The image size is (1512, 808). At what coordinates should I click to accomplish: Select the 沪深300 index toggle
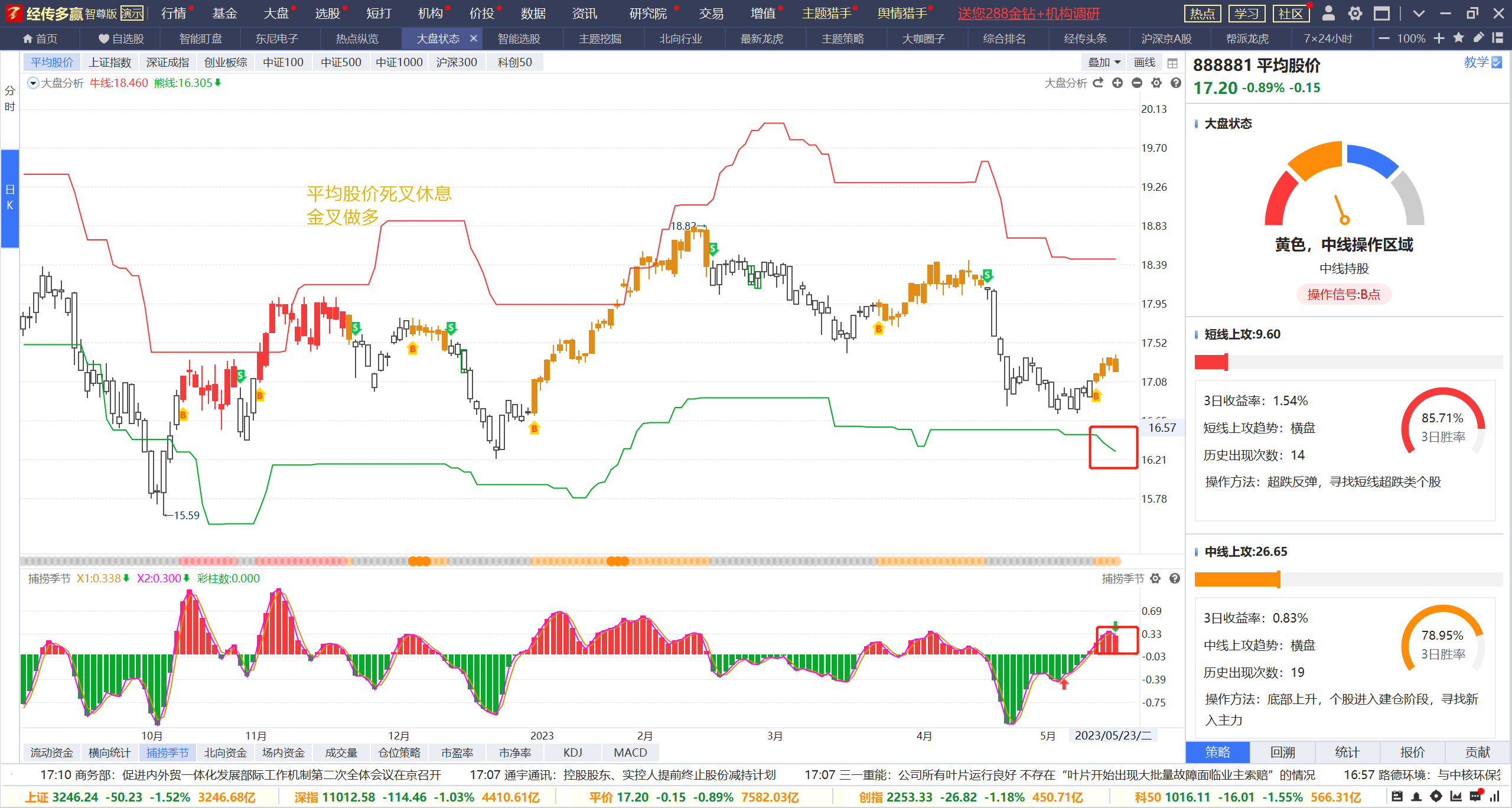(457, 62)
